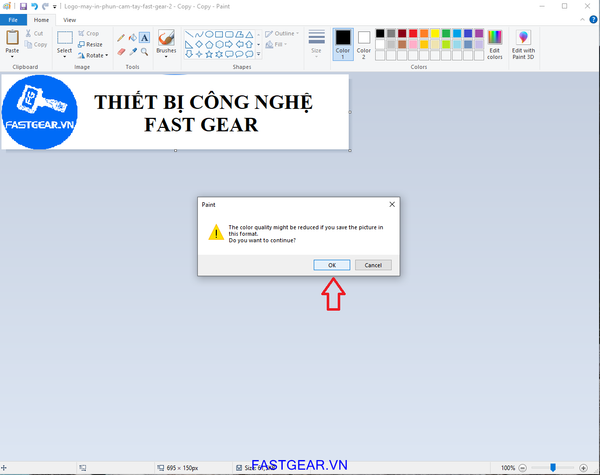Pick the Line shape
This screenshot has width=600, height=475.
(189, 34)
